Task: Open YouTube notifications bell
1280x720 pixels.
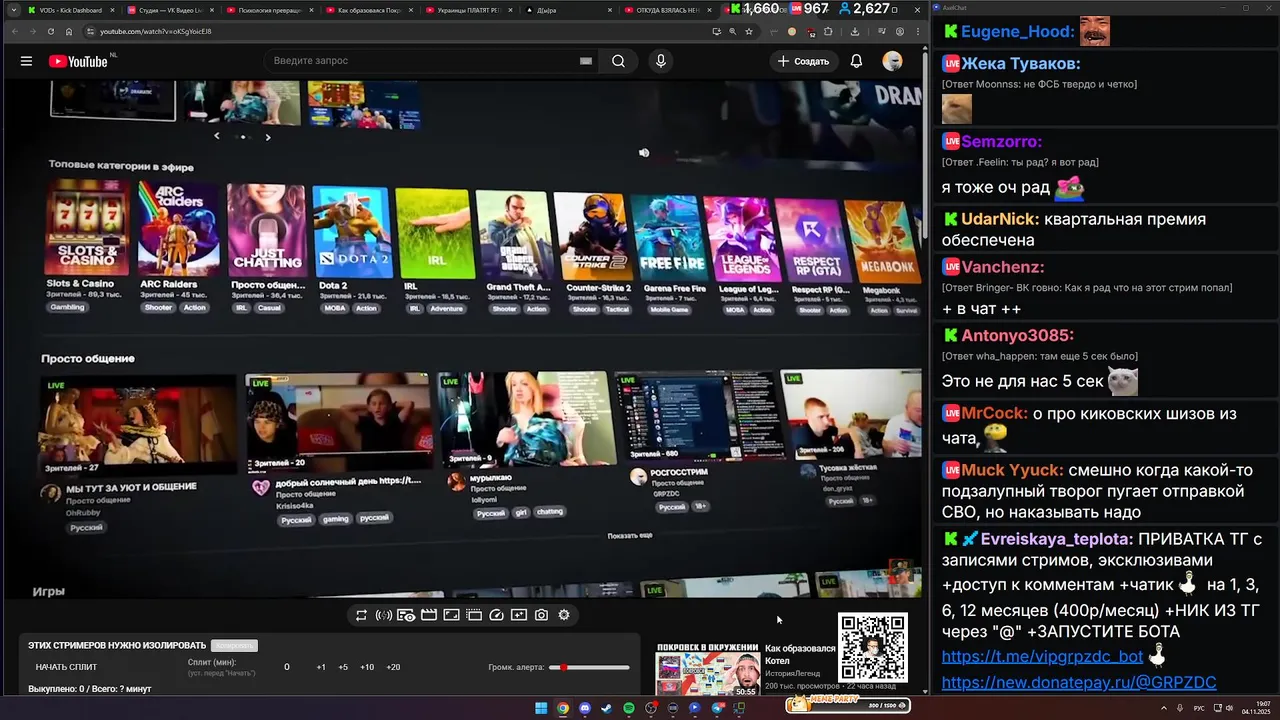Action: coord(856,61)
